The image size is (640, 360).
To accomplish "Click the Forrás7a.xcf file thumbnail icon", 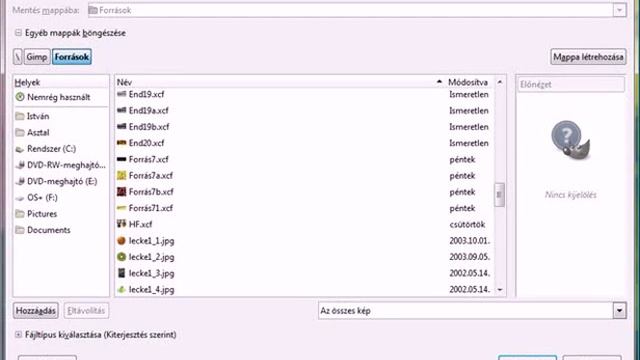I will pyautogui.click(x=121, y=176).
